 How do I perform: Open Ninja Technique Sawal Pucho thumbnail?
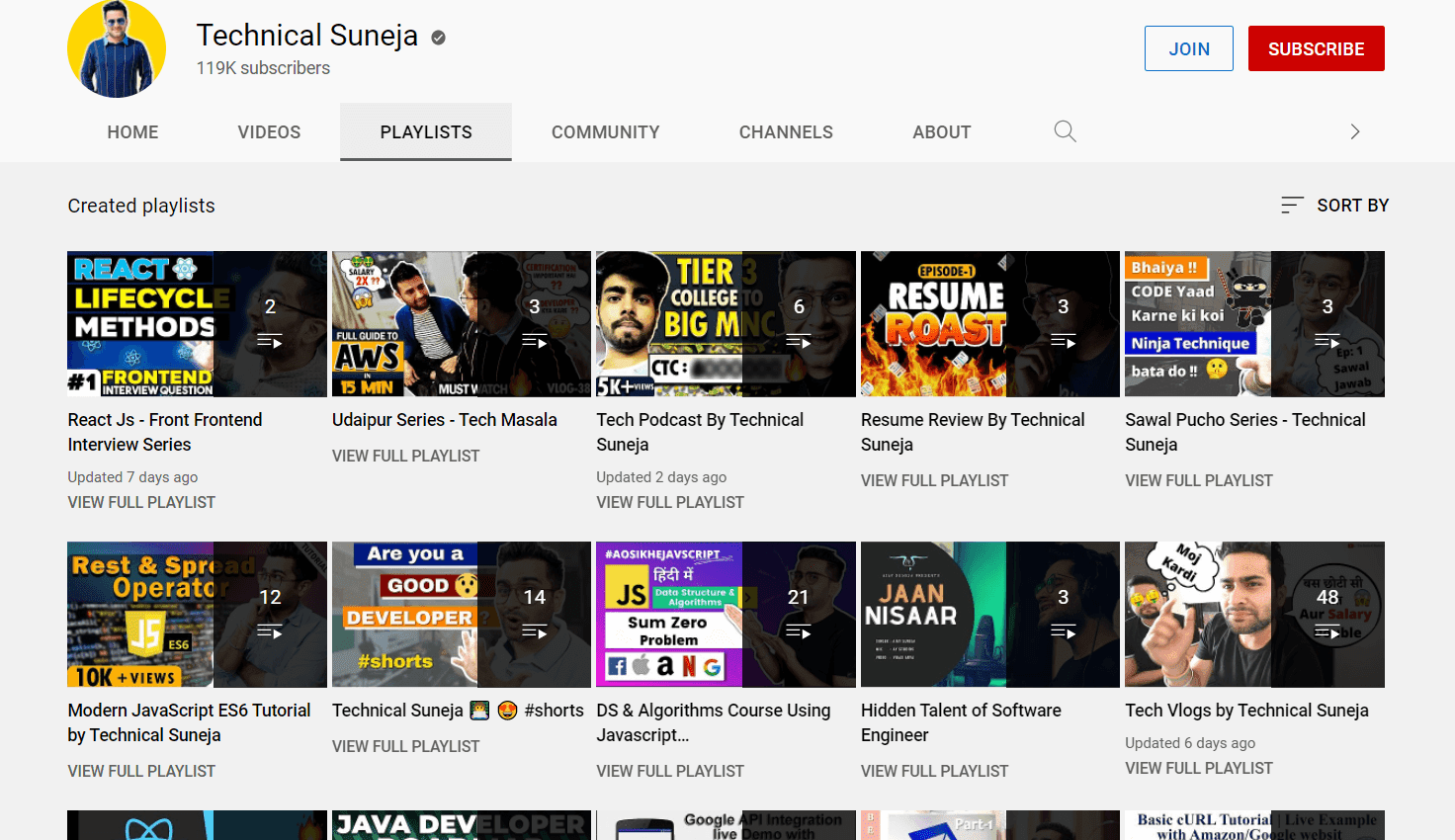point(1254,324)
